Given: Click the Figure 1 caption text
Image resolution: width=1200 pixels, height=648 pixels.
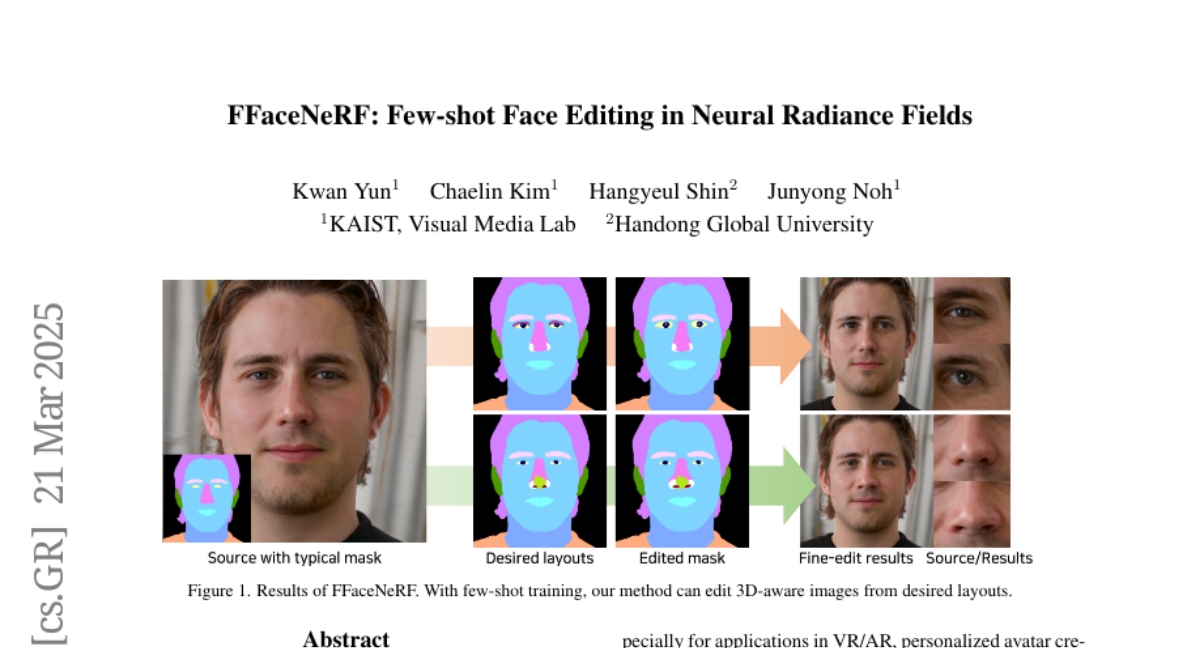Looking at the screenshot, I should coord(599,591).
